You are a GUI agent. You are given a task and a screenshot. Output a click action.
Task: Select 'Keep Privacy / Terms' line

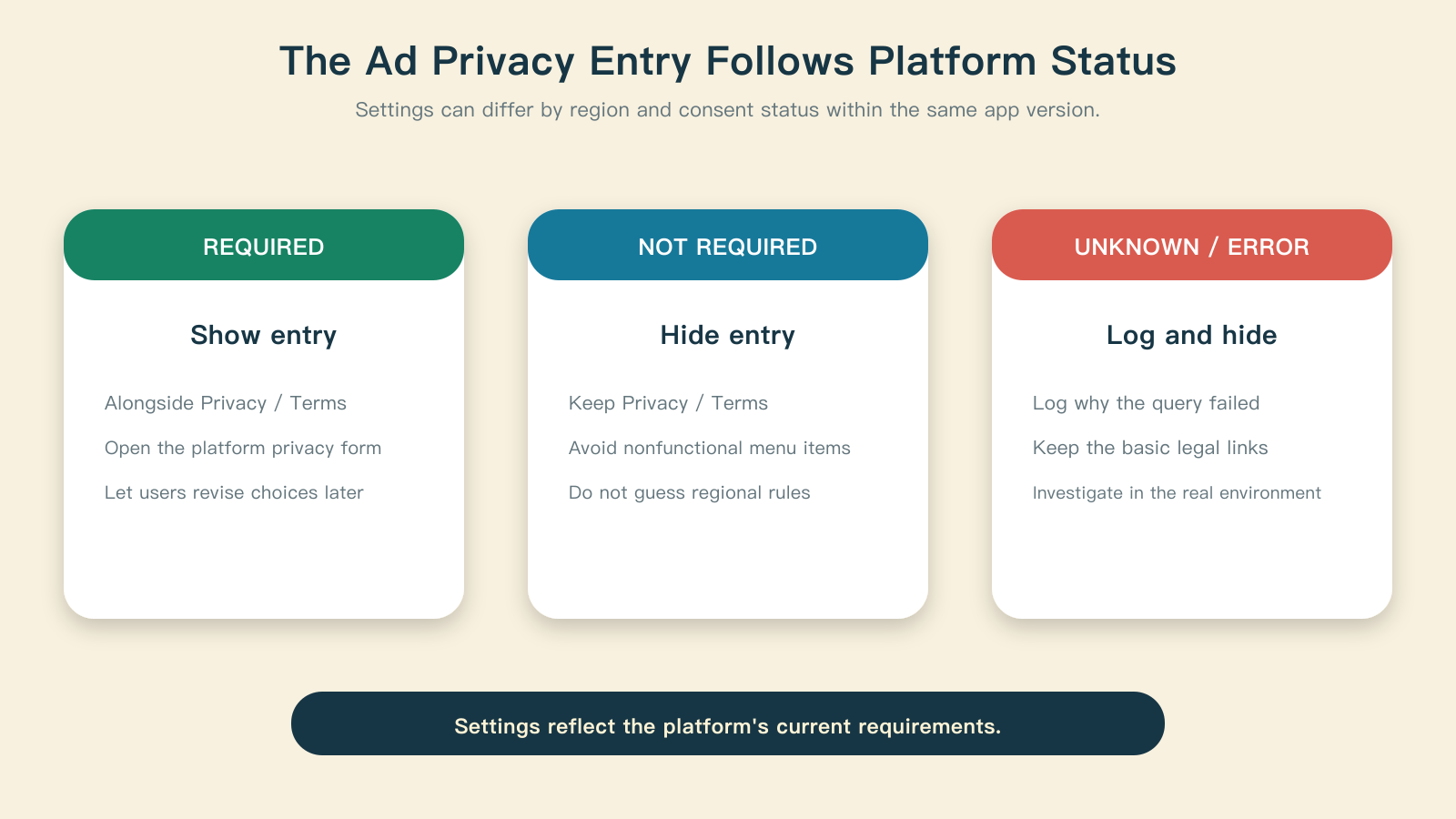(668, 403)
